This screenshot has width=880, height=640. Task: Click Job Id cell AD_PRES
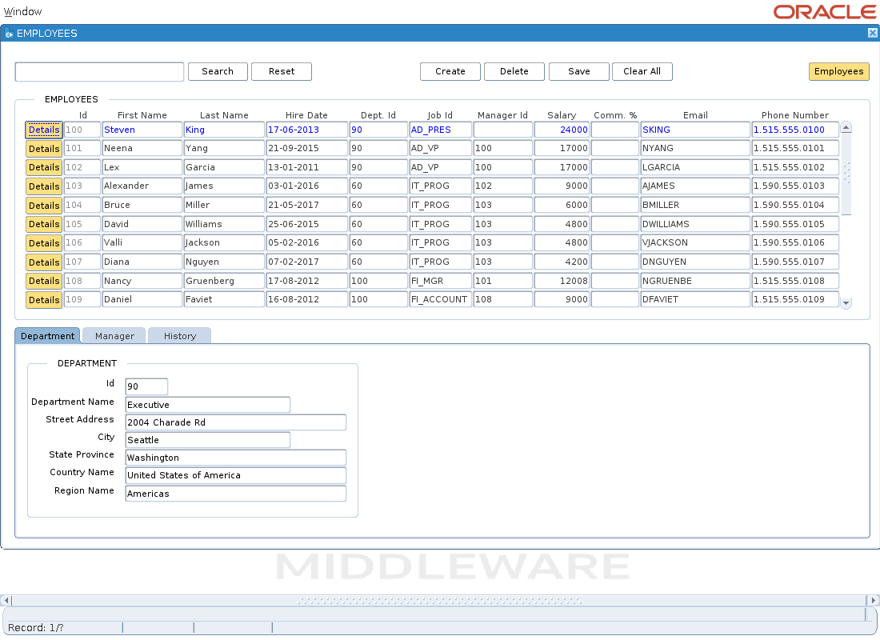click(x=440, y=130)
